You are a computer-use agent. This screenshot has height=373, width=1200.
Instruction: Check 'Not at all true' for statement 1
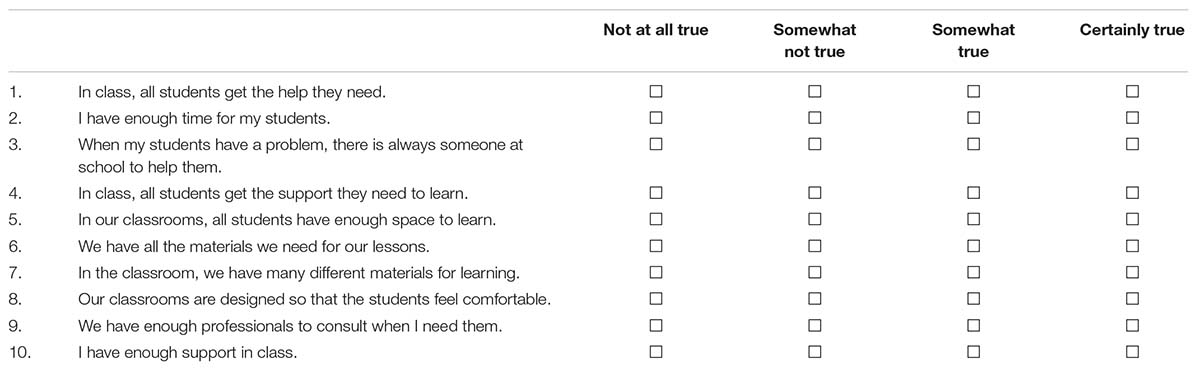click(x=656, y=91)
